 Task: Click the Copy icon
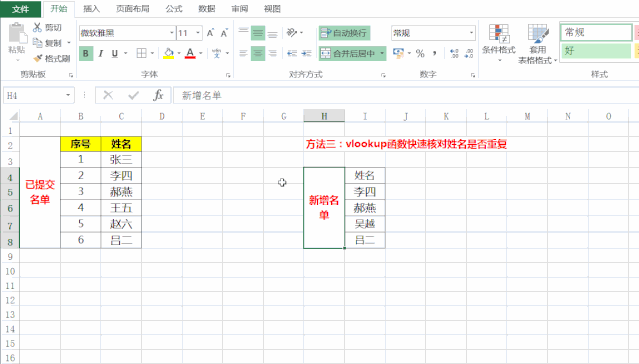pos(37,43)
